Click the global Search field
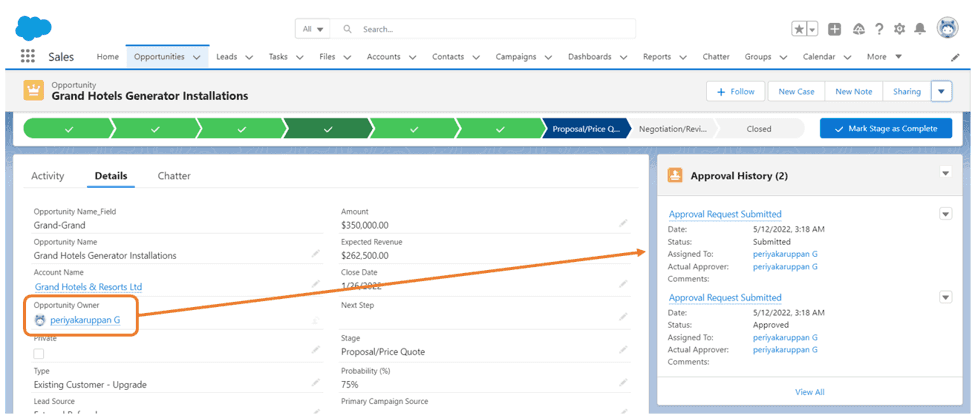975x418 pixels. point(483,29)
